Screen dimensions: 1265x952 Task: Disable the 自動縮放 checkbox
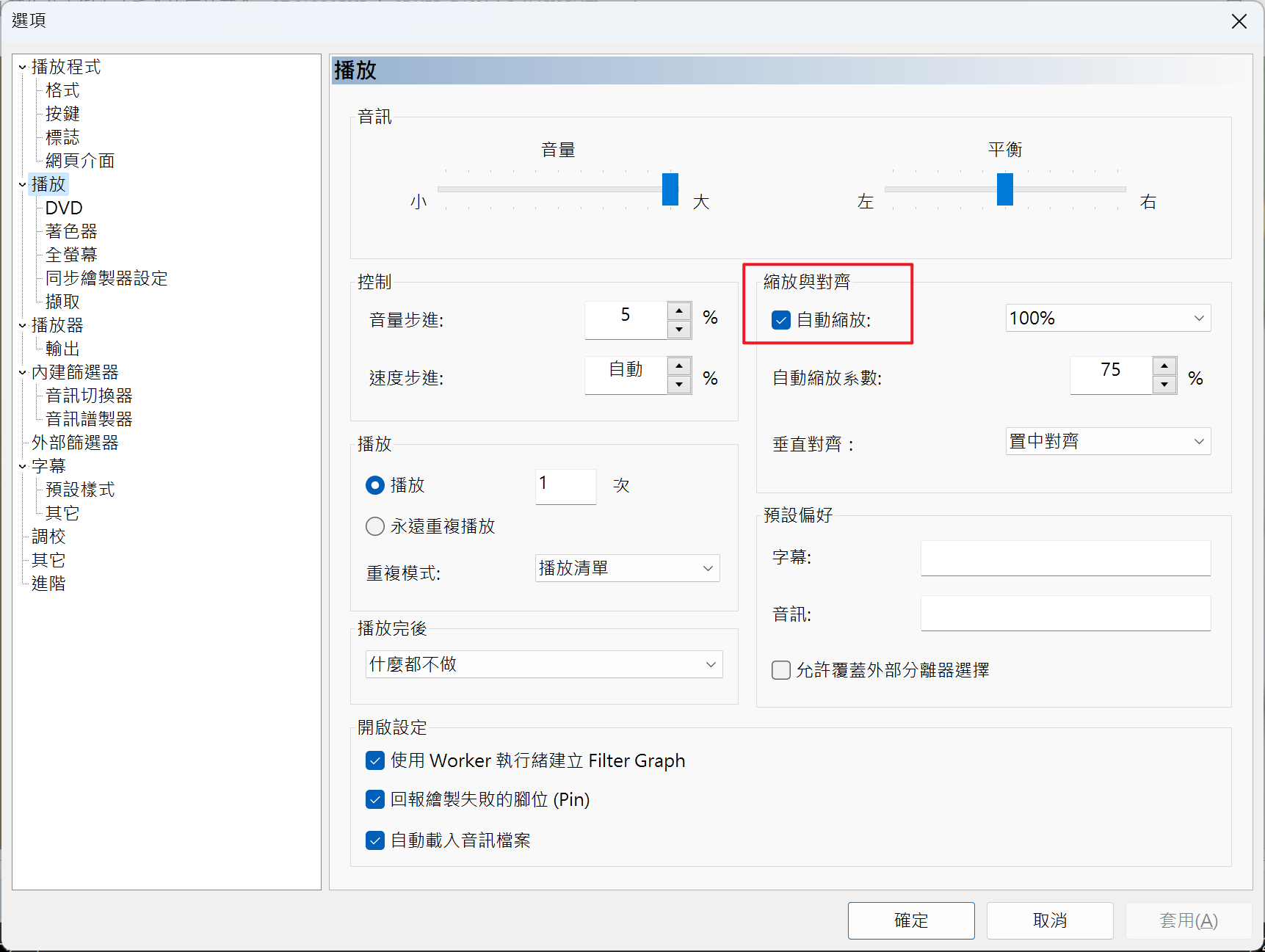coord(780,320)
